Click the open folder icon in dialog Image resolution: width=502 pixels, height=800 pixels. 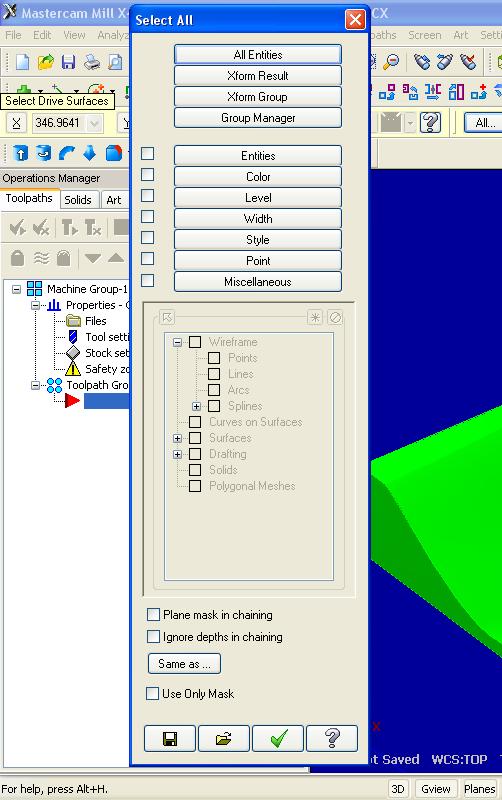[223, 738]
